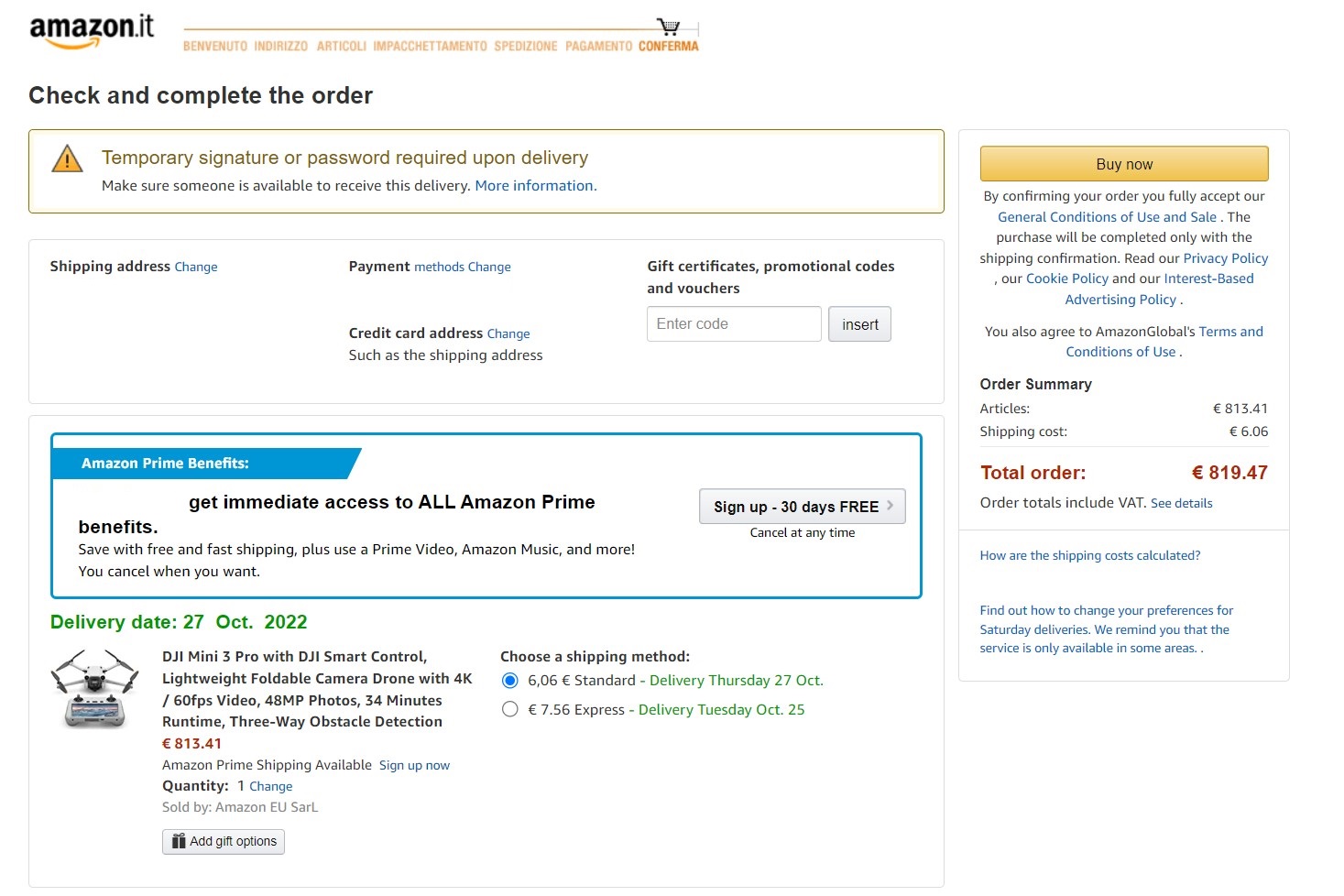Select the 6,06 € Standard shipping option

tap(510, 681)
